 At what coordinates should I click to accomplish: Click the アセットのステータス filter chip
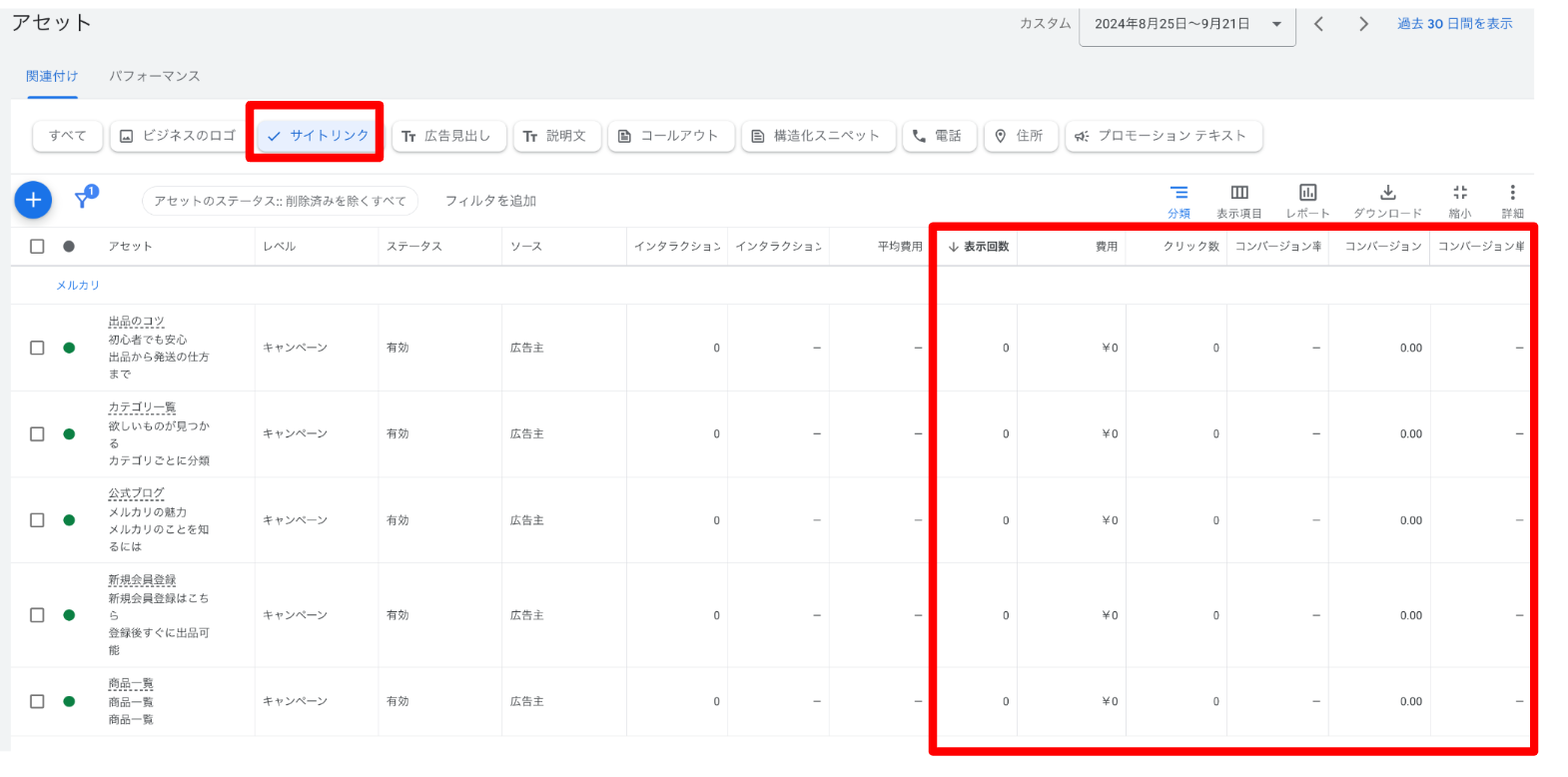coord(280,201)
